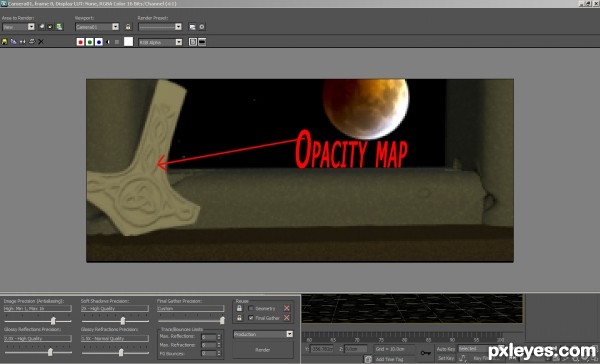Click the Max. Reflections value field

coord(209,337)
